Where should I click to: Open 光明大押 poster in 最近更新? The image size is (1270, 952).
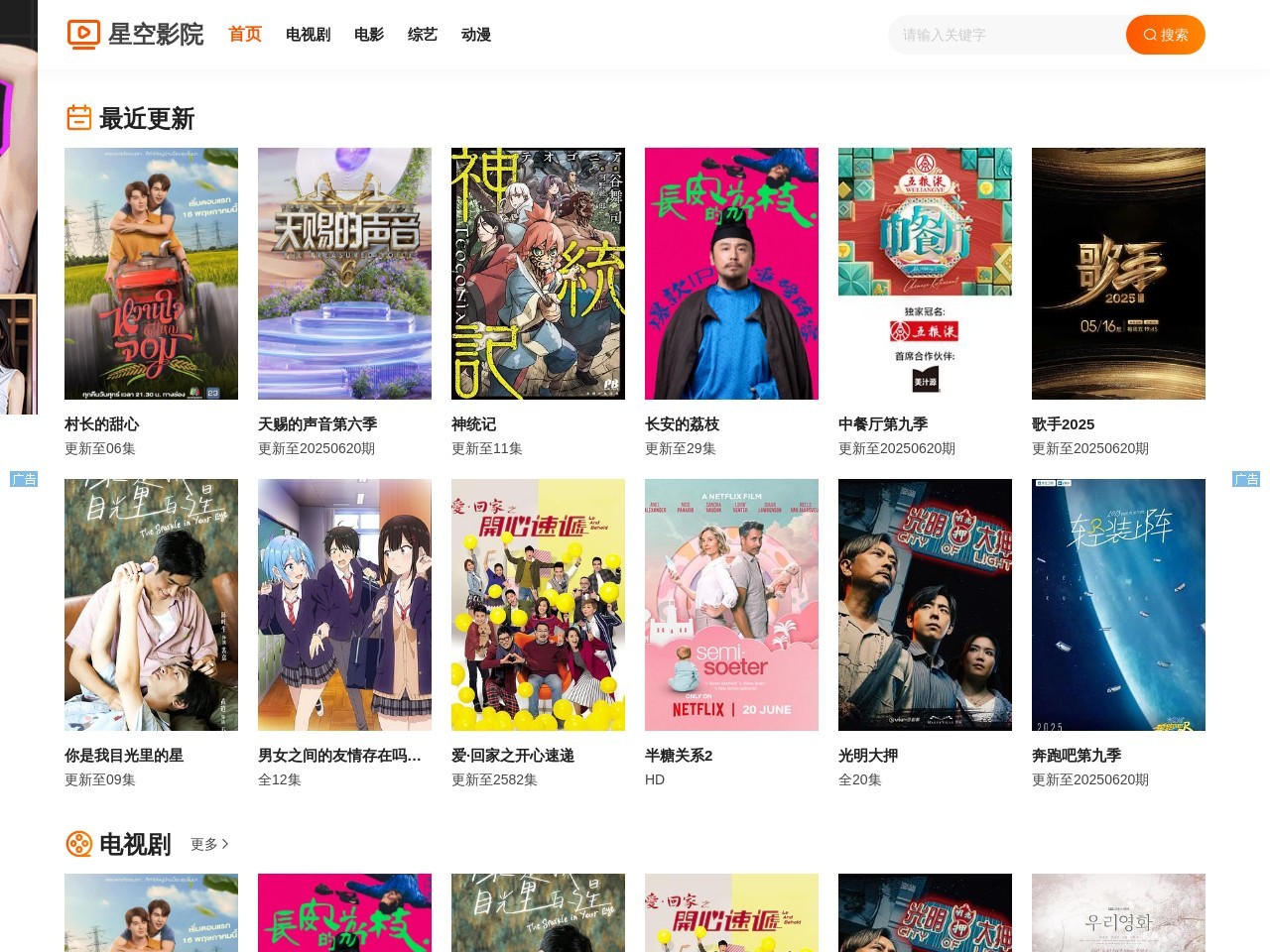click(925, 605)
